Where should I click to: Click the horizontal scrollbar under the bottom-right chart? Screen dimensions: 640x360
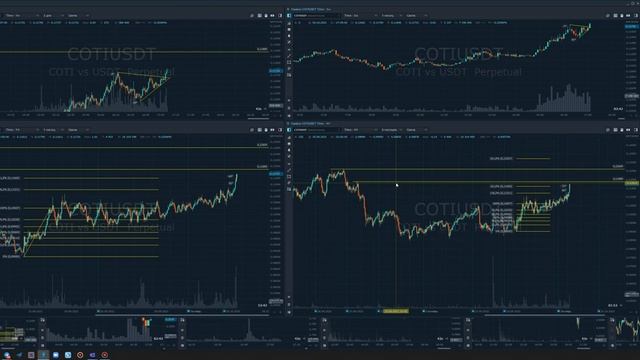545,315
